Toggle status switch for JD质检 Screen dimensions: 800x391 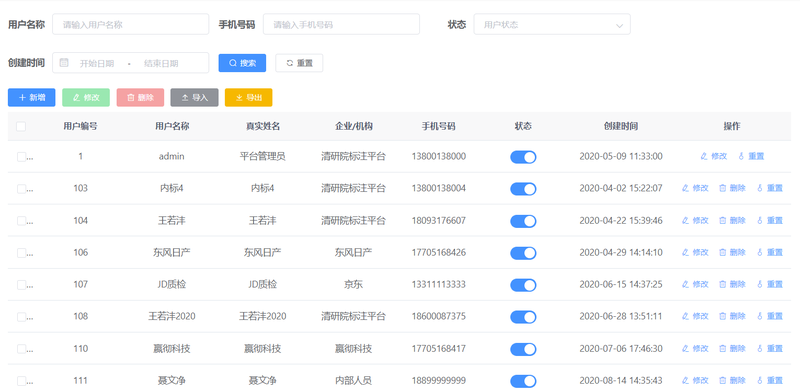point(523,285)
